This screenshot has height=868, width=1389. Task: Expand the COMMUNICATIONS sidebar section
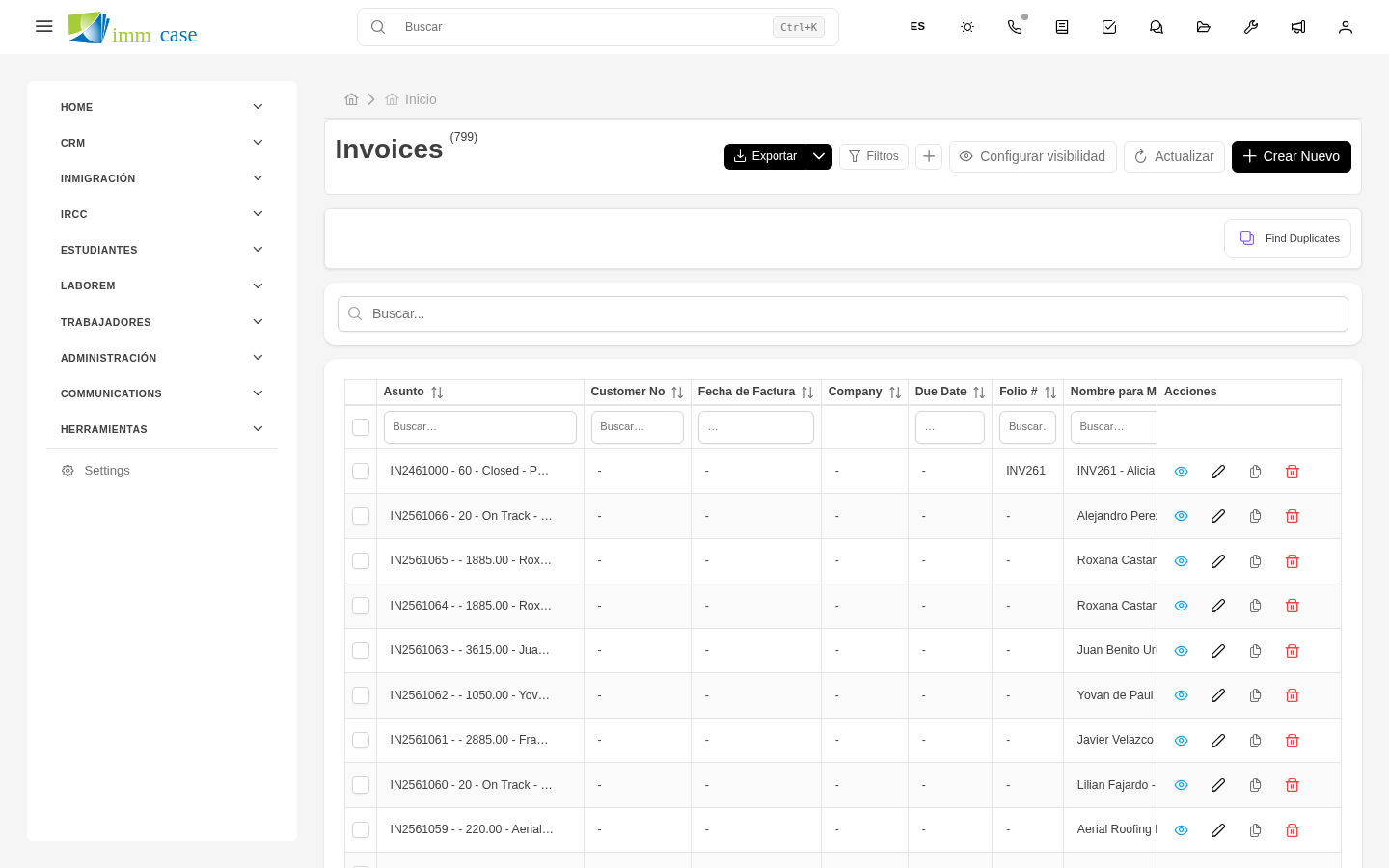pyautogui.click(x=162, y=393)
